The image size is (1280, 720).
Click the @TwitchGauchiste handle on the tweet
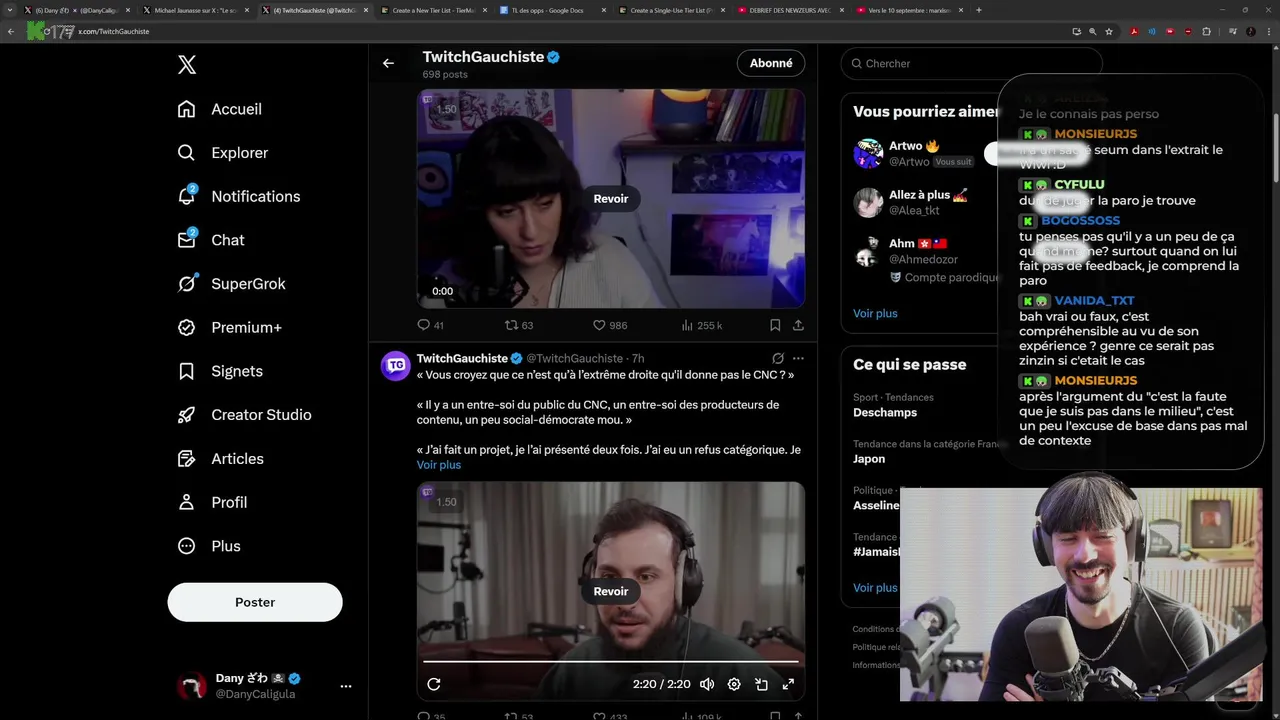pyautogui.click(x=575, y=358)
